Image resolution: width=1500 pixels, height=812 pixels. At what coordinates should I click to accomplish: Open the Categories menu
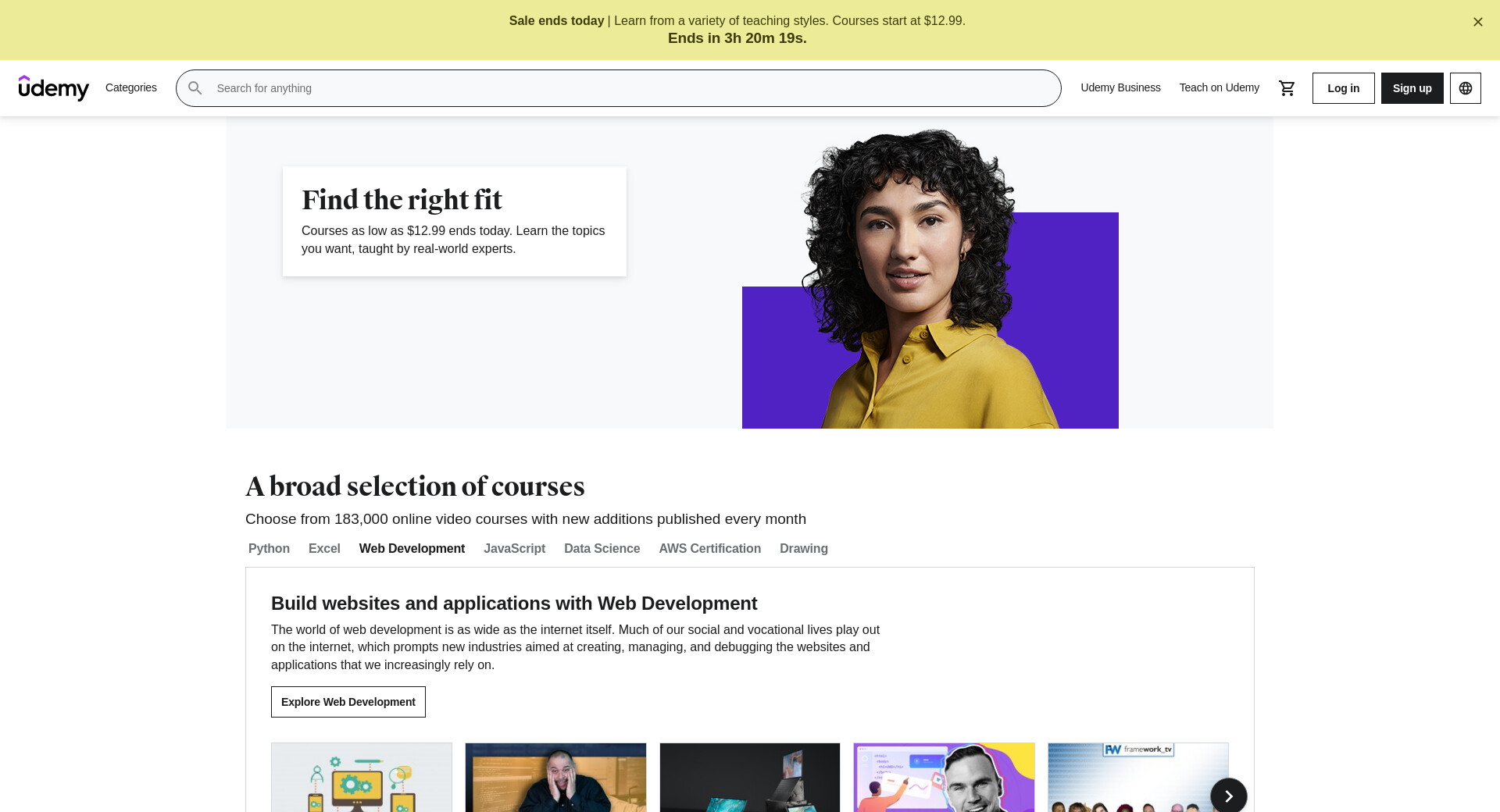tap(131, 87)
